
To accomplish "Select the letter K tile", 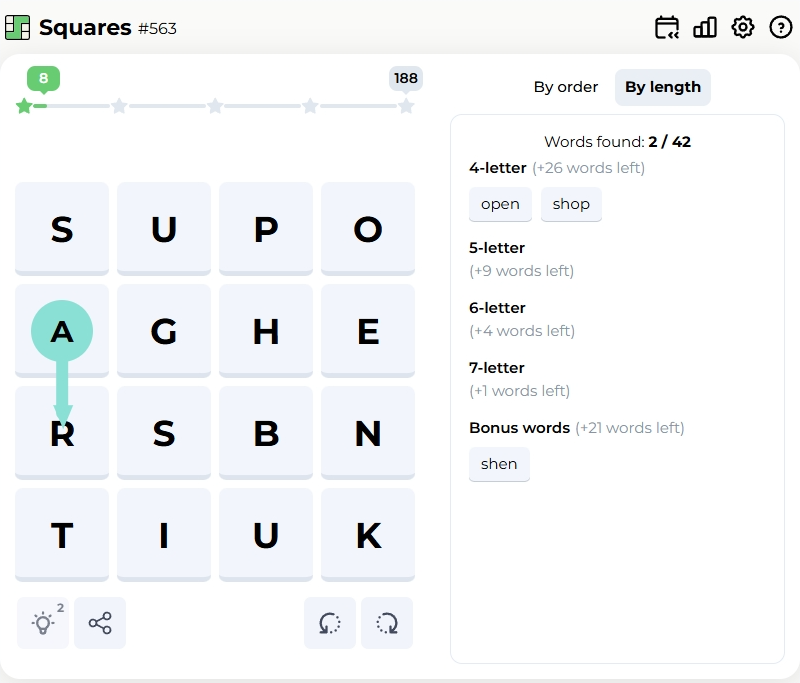I will point(368,535).
